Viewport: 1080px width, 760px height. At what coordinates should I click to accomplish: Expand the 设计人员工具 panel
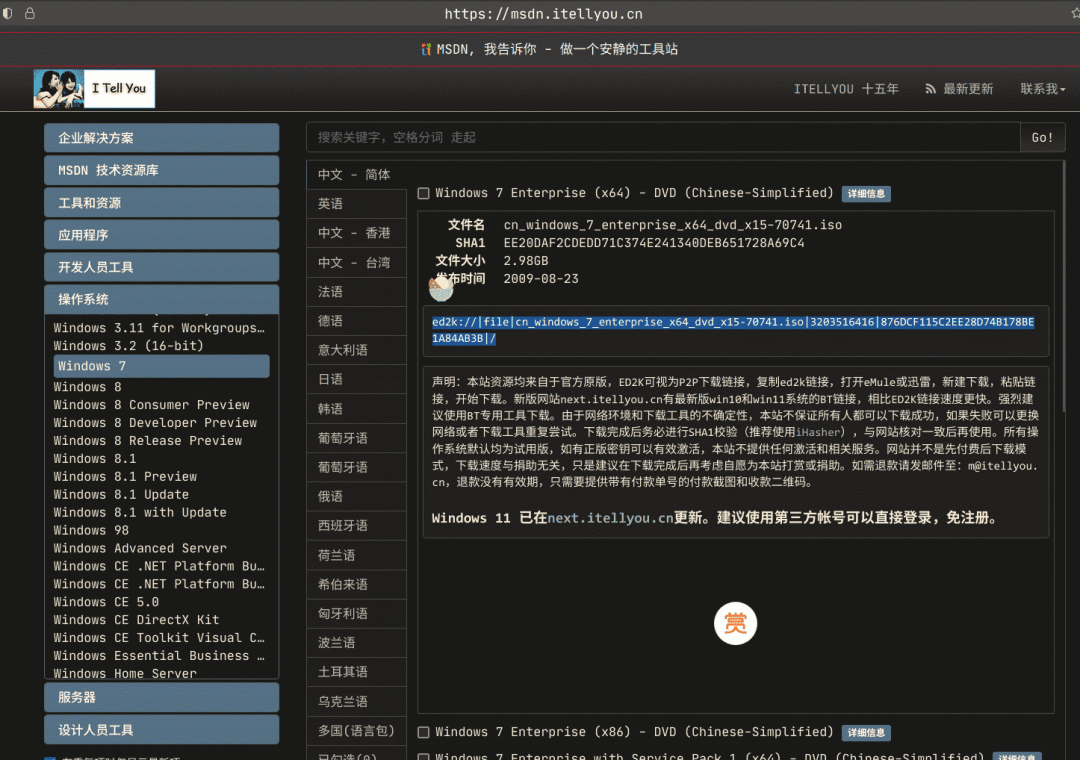point(161,730)
